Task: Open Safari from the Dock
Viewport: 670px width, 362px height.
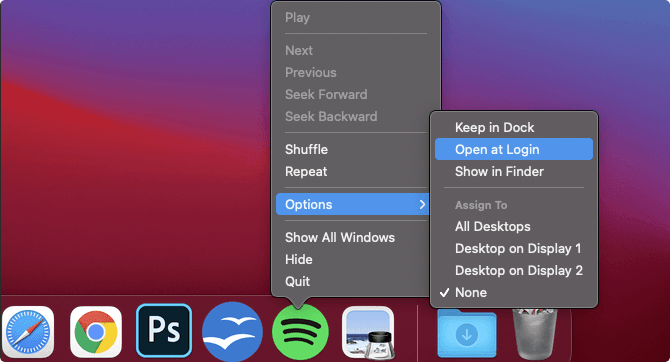Action: (28, 332)
